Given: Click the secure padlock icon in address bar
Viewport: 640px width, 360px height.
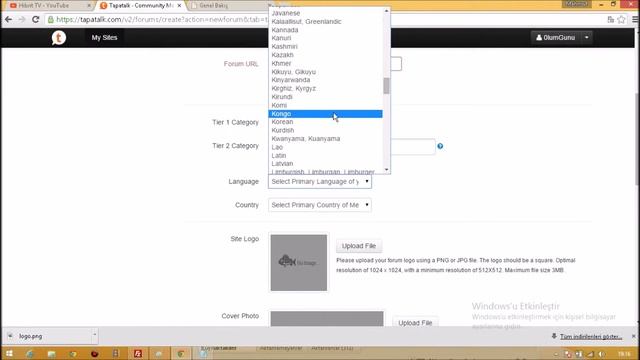Looking at the screenshot, I should tap(50, 19).
